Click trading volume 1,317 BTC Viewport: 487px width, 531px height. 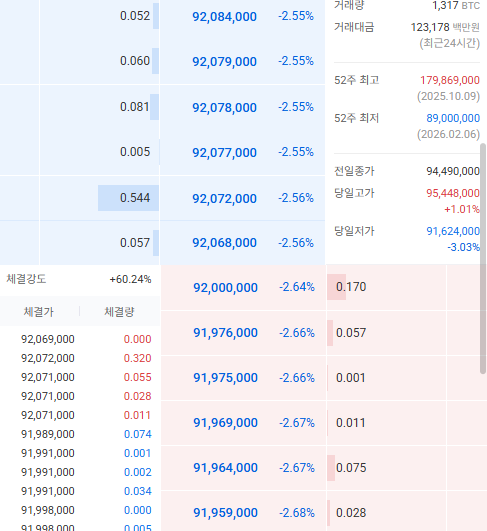coord(456,5)
